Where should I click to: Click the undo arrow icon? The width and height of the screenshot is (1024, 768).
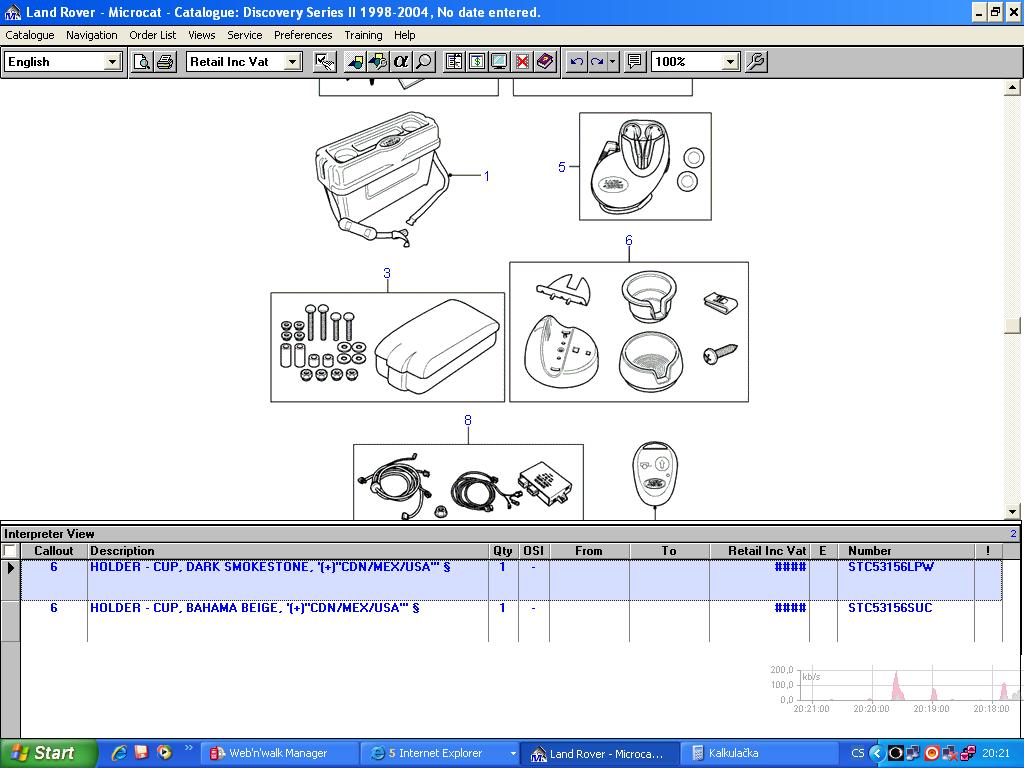coord(576,62)
